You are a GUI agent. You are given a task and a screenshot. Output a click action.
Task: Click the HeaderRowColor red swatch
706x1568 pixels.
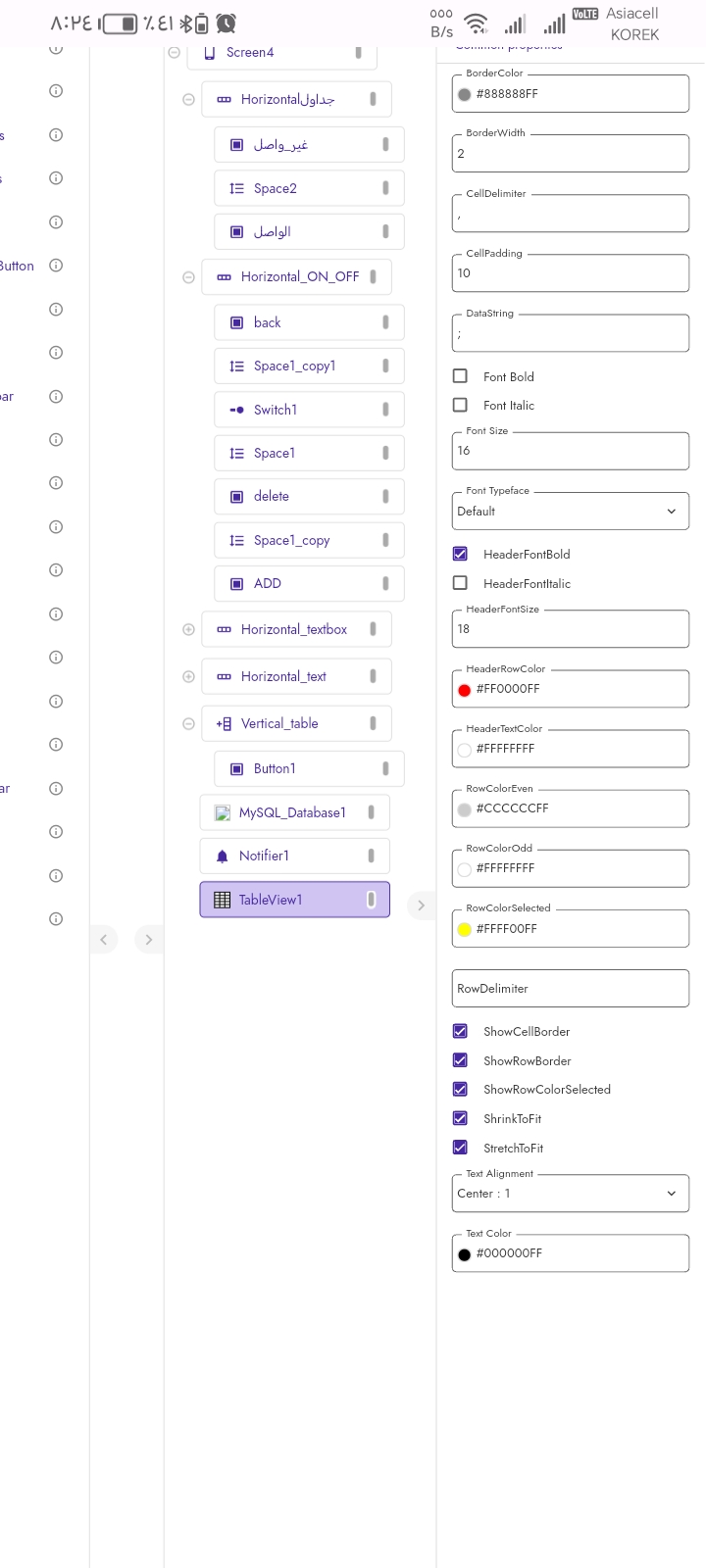point(465,689)
